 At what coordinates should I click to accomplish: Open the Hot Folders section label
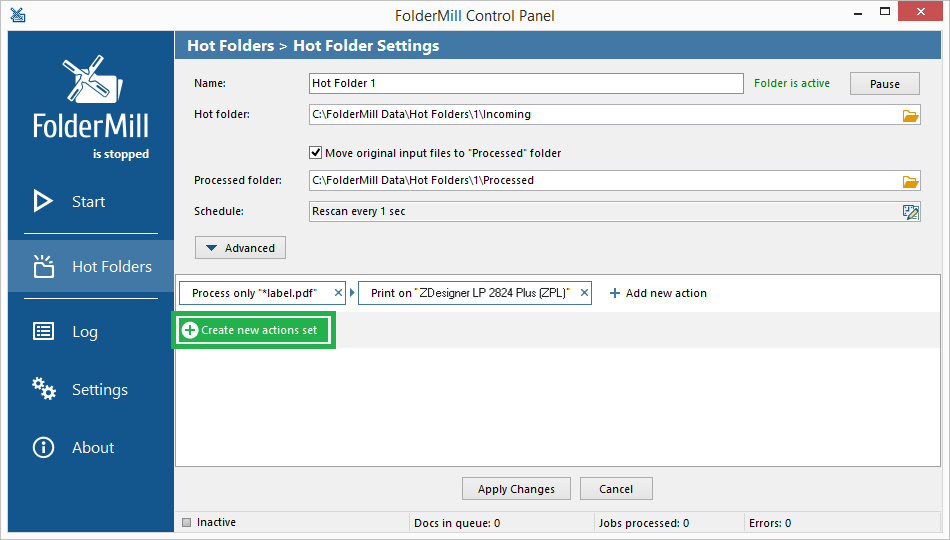tap(112, 267)
